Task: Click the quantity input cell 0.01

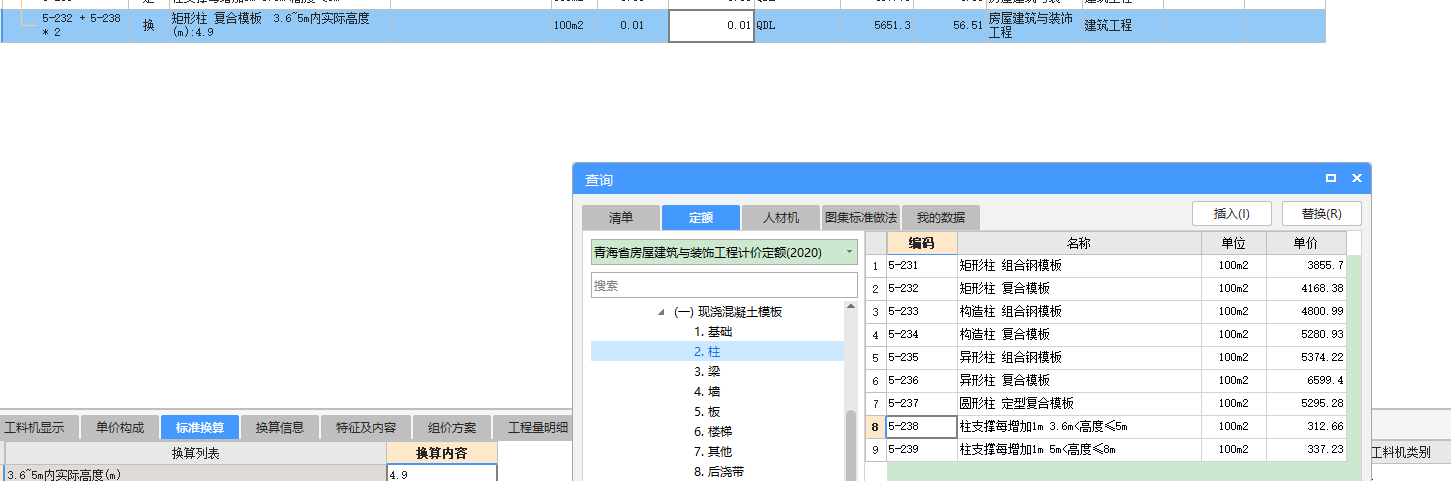Action: [x=711, y=26]
